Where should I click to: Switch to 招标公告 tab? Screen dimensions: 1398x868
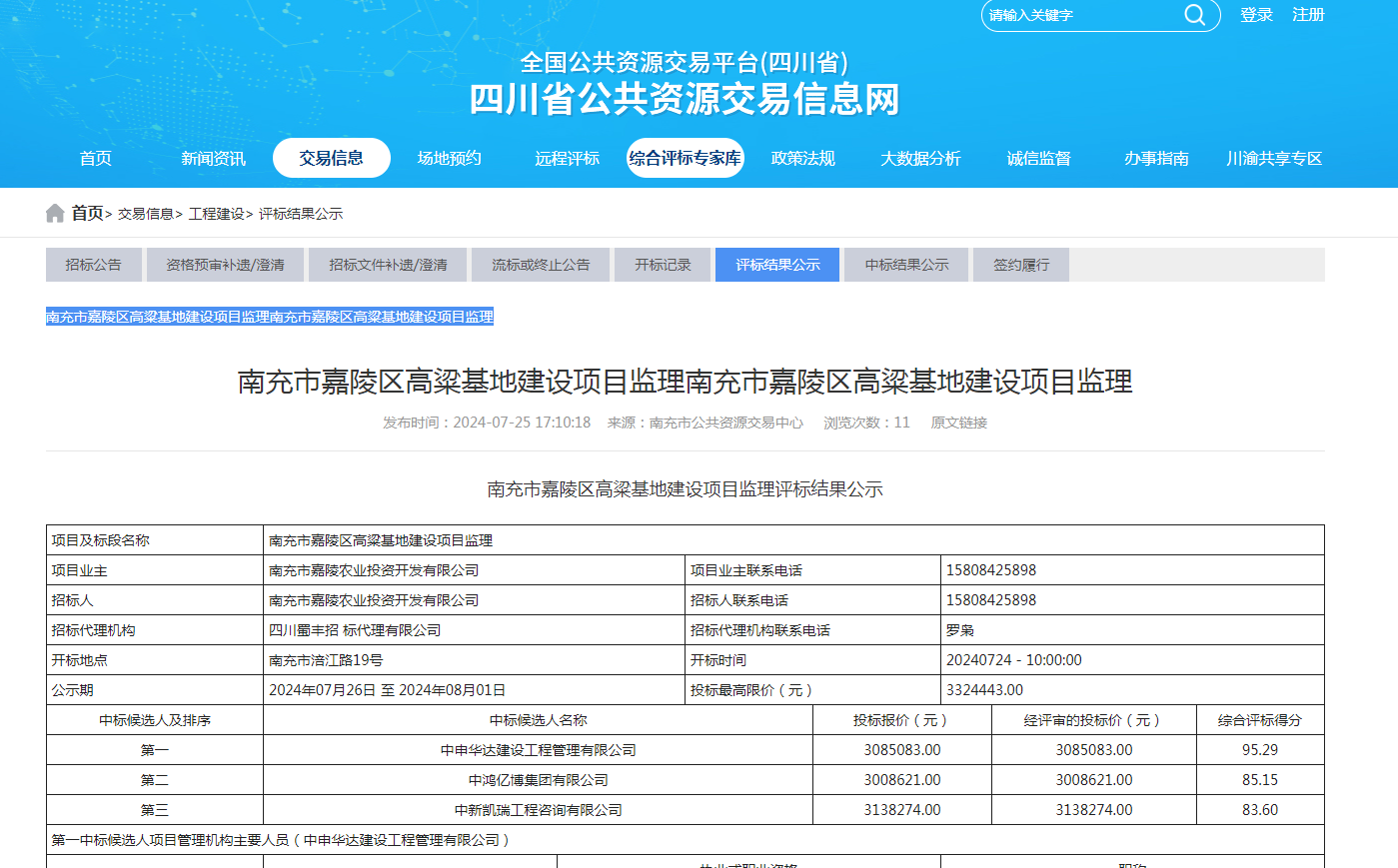pos(94,265)
